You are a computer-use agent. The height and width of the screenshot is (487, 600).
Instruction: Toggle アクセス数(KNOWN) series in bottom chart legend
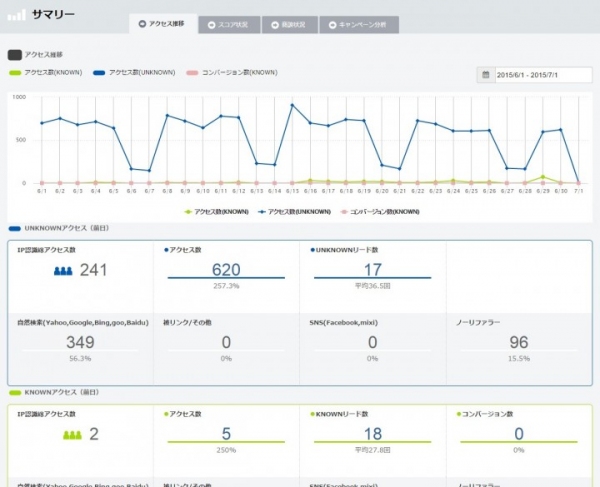pos(217,212)
